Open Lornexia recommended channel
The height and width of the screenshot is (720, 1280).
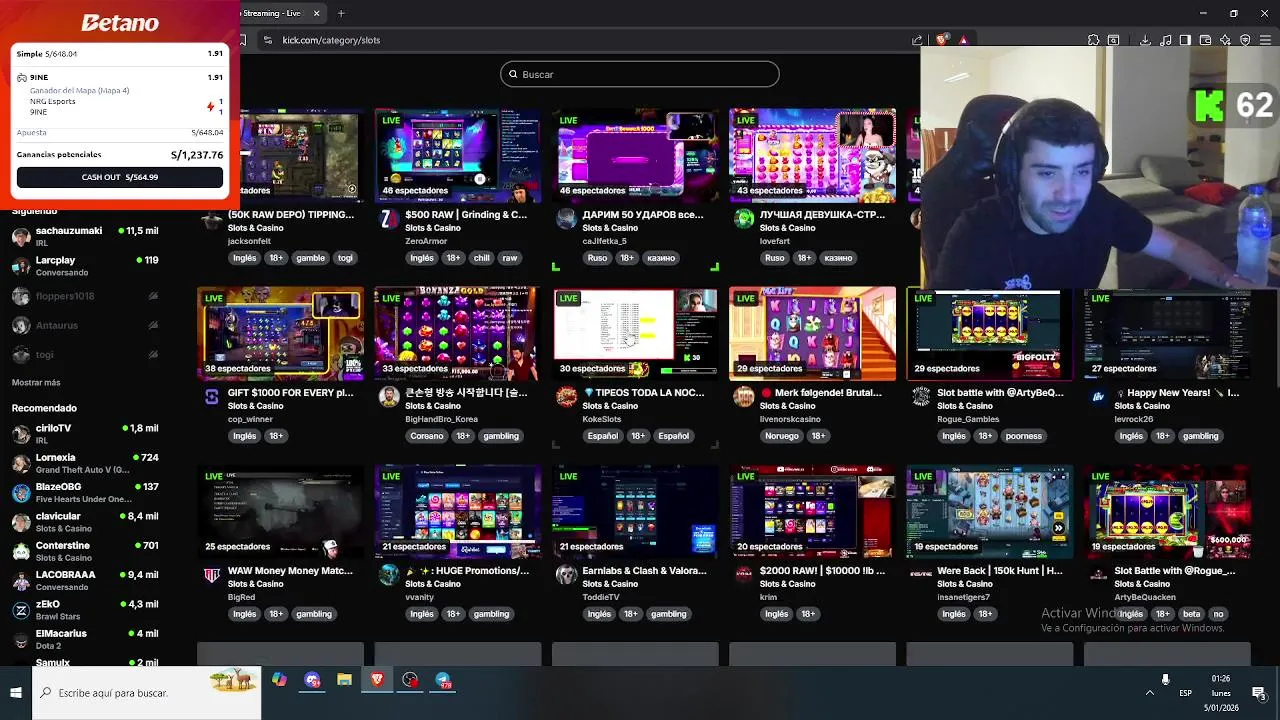(x=85, y=463)
